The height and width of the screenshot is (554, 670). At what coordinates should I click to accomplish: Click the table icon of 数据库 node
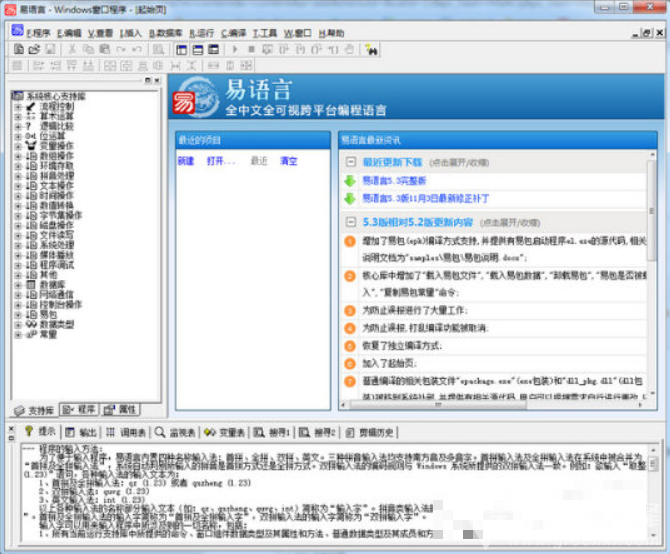pyautogui.click(x=31, y=284)
